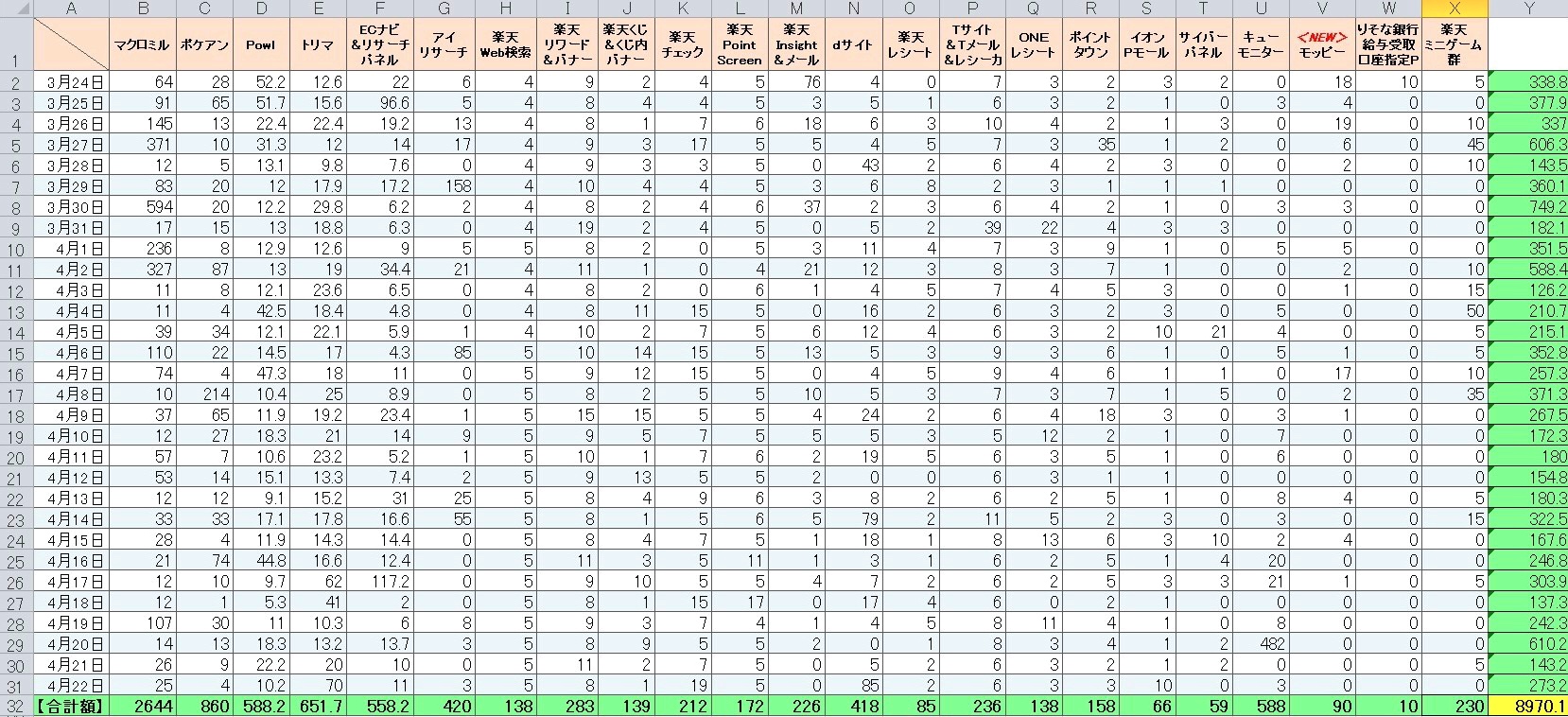Select ポケアン value 214 on 4月8日

point(204,394)
